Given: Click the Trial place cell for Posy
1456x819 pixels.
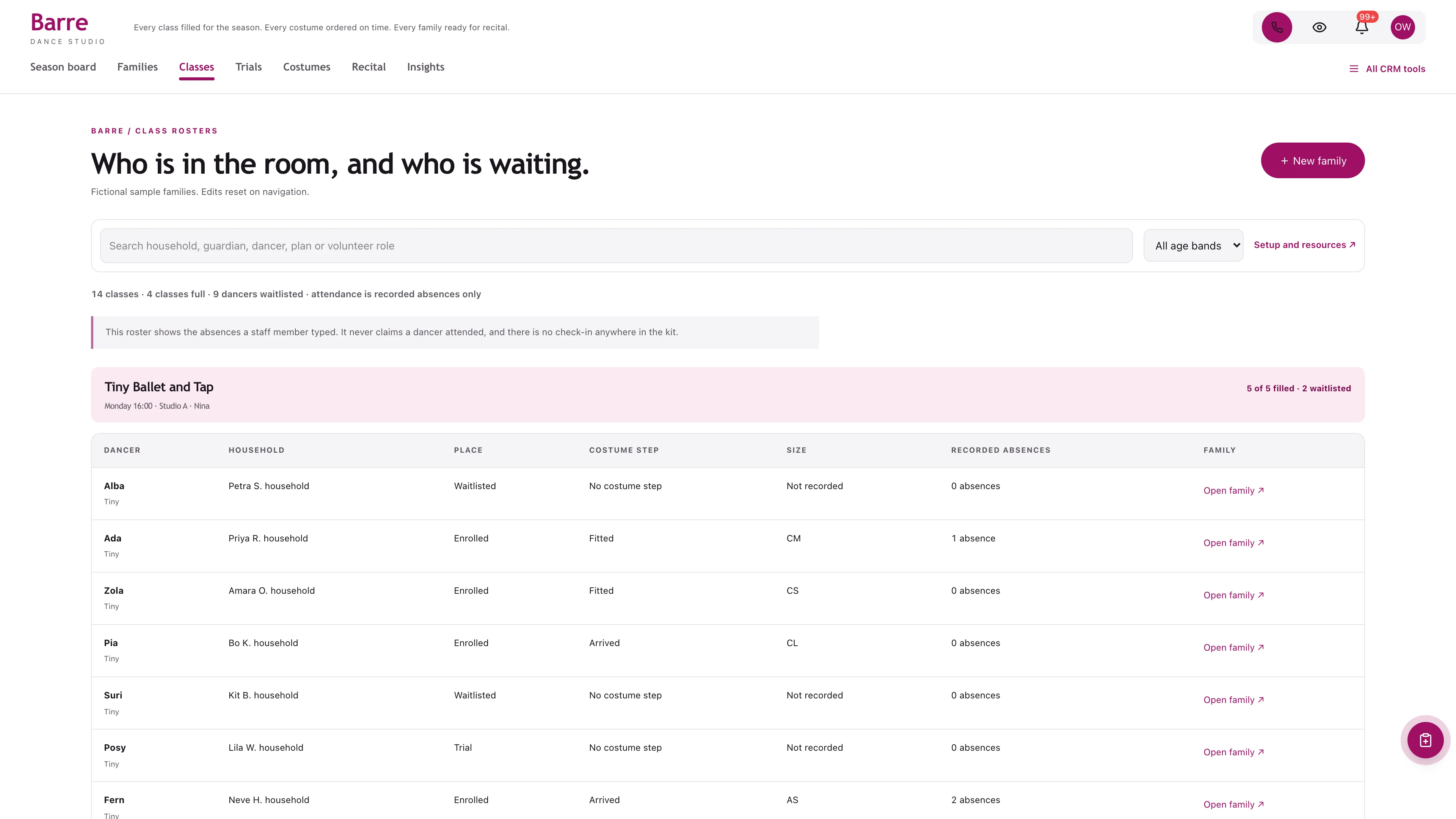Looking at the screenshot, I should tap(462, 748).
